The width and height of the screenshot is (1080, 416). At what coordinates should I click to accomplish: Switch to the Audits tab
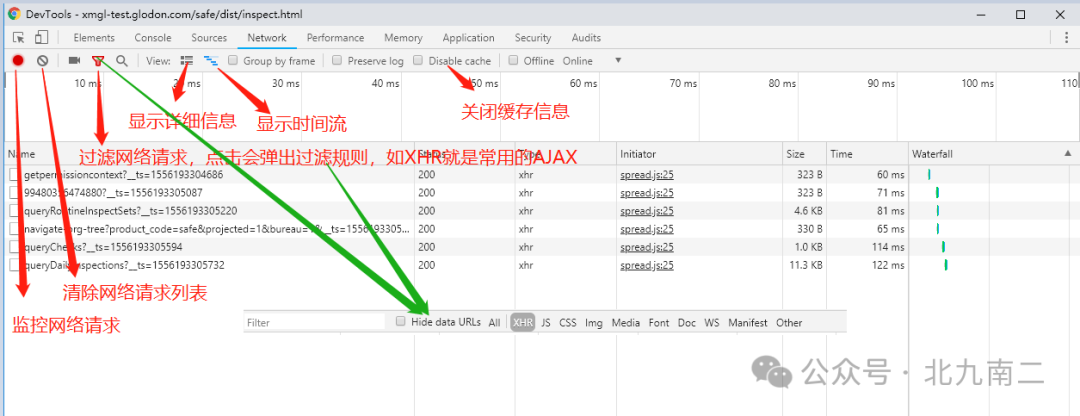[586, 38]
